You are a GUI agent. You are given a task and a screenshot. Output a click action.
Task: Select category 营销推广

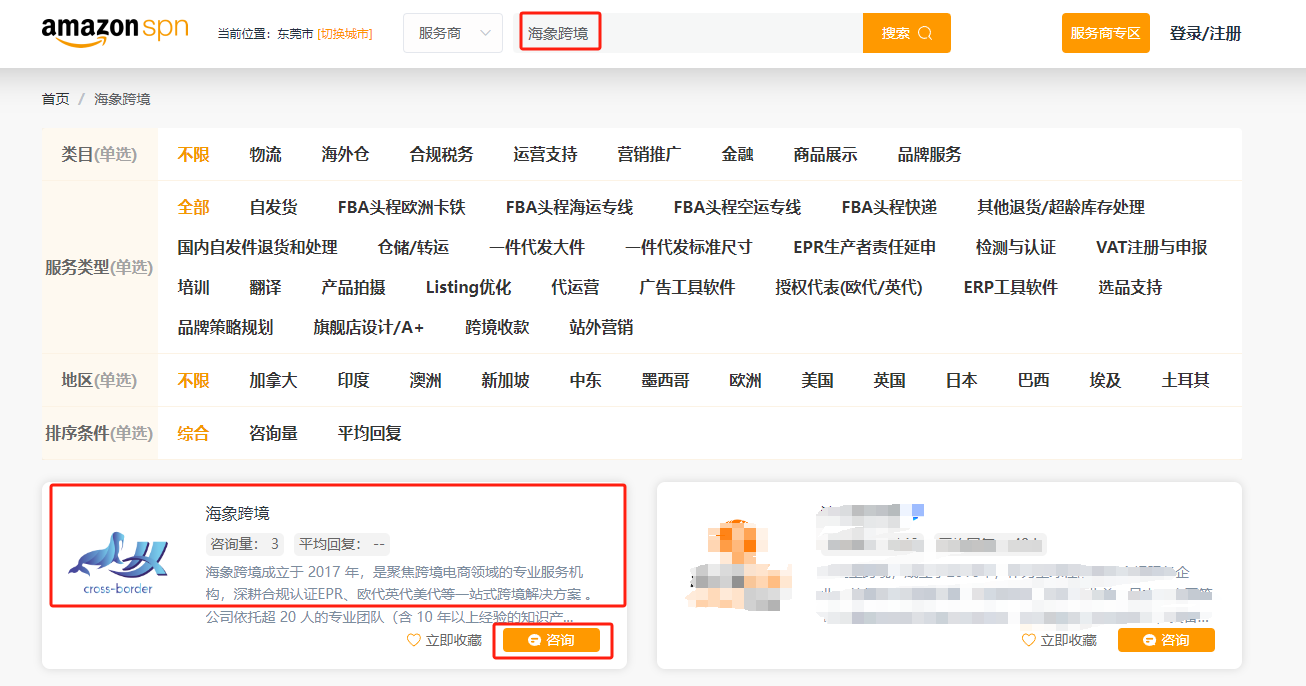[x=650, y=154]
